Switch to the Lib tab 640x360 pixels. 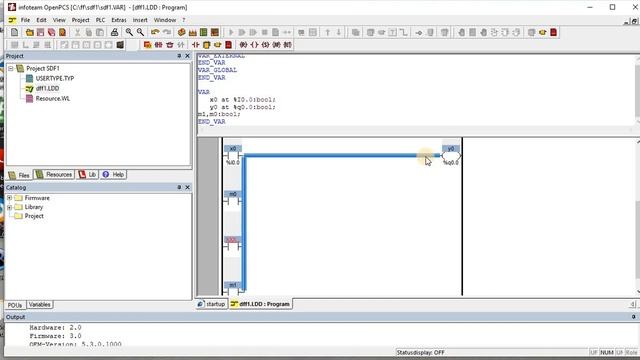coord(87,175)
